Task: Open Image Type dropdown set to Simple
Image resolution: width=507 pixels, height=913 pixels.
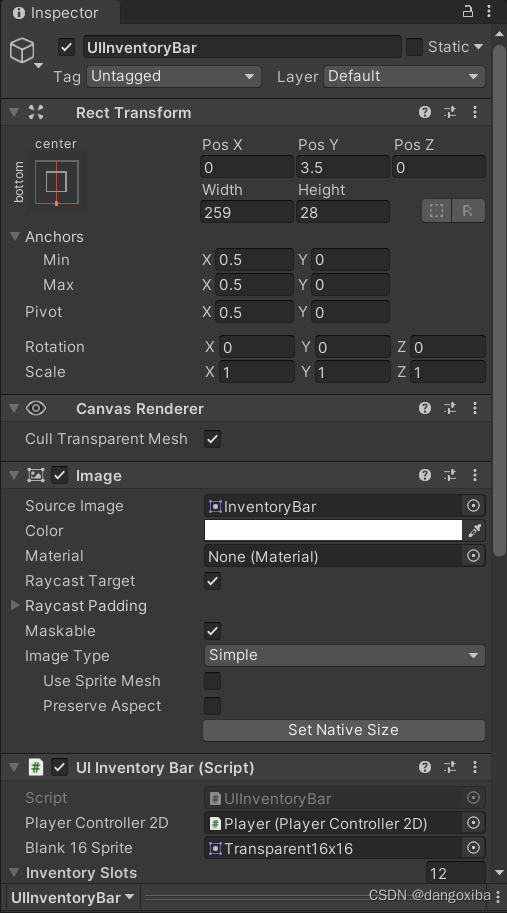Action: point(344,656)
